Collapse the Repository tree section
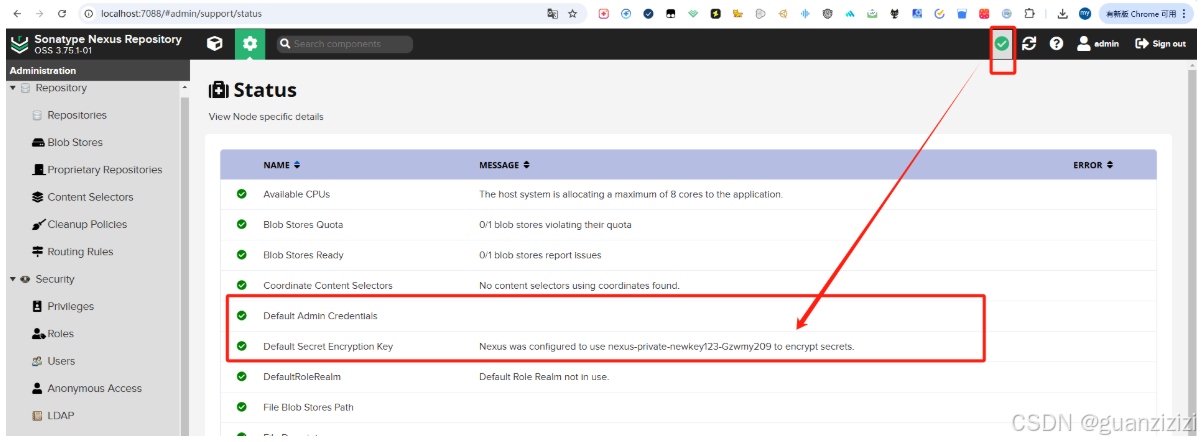The height and width of the screenshot is (442, 1201). pyautogui.click(x=13, y=88)
